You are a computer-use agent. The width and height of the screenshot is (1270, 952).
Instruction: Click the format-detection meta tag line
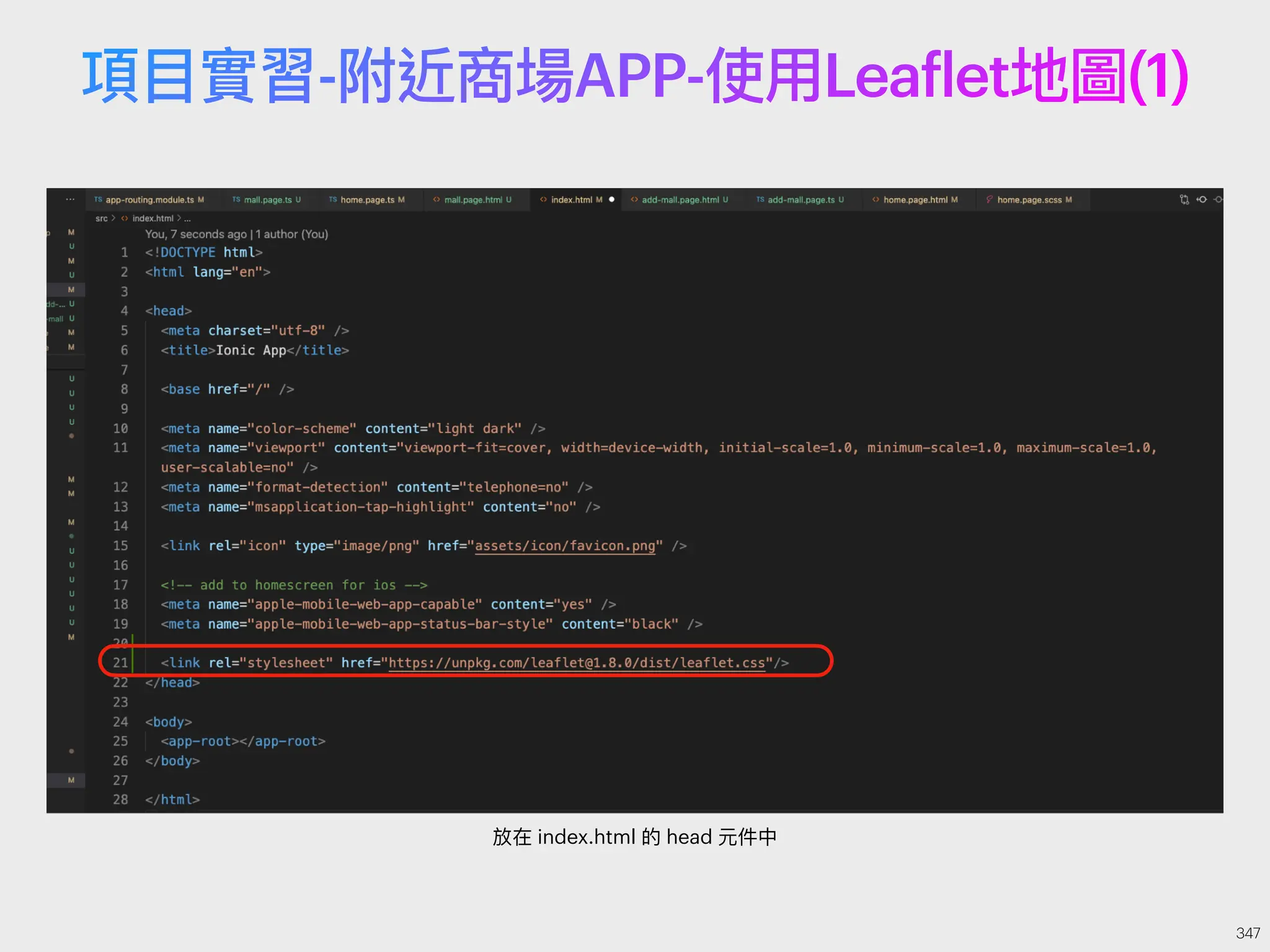(376, 488)
